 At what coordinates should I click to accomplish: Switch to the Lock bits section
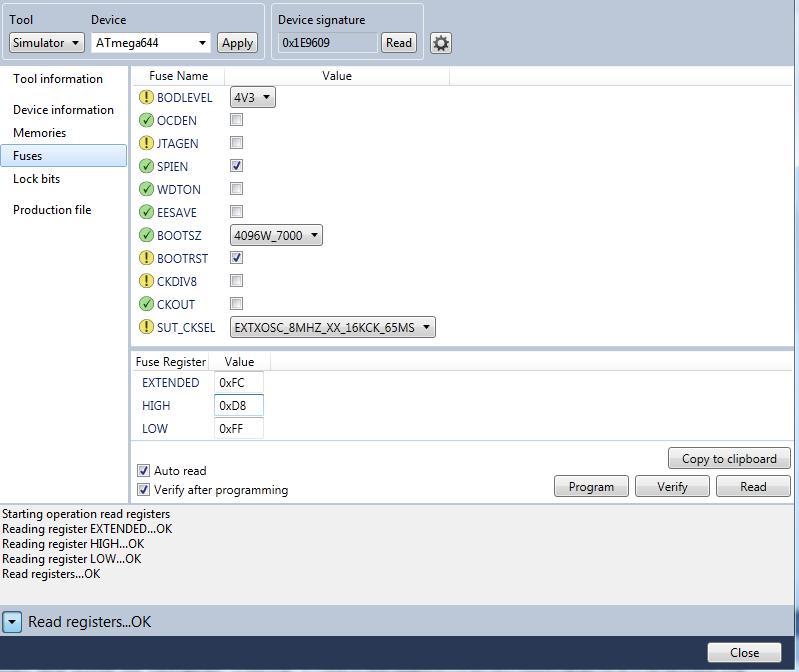37,179
